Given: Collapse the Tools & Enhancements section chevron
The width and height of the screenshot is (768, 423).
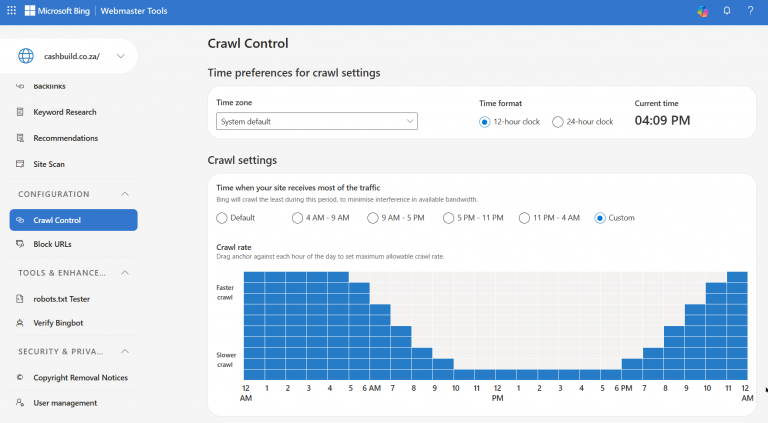Looking at the screenshot, I should coord(125,273).
